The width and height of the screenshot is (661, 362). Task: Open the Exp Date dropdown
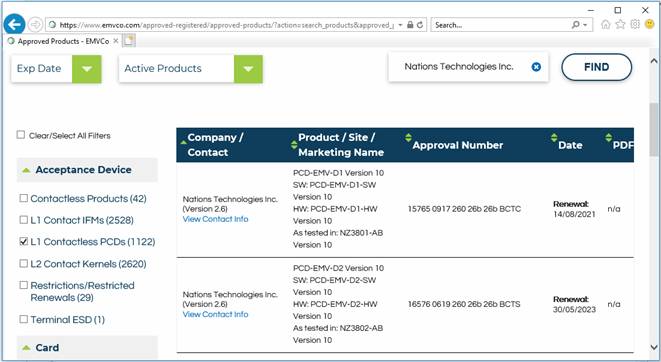86,69
